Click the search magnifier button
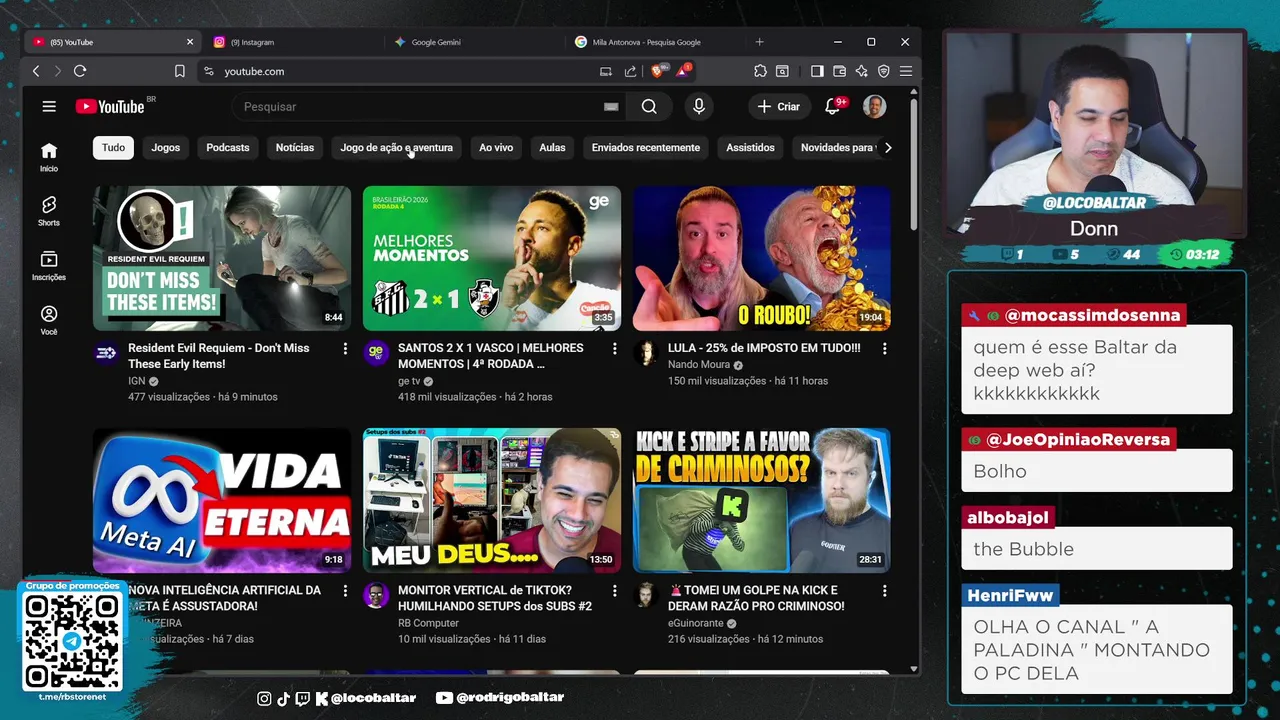The image size is (1280, 720). coord(649,107)
